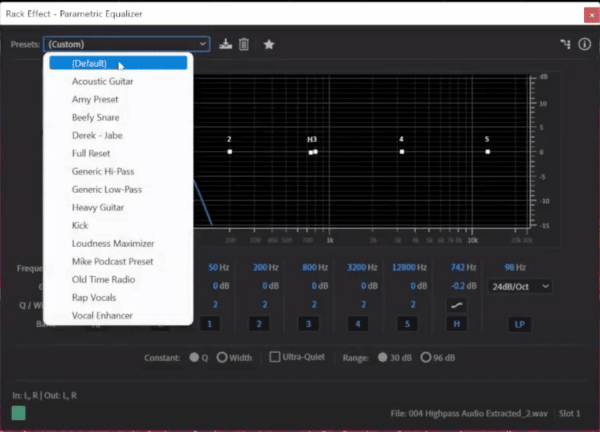Screen dimensions: 600x432
Task: Toggle band 2 button
Action: tap(259, 324)
